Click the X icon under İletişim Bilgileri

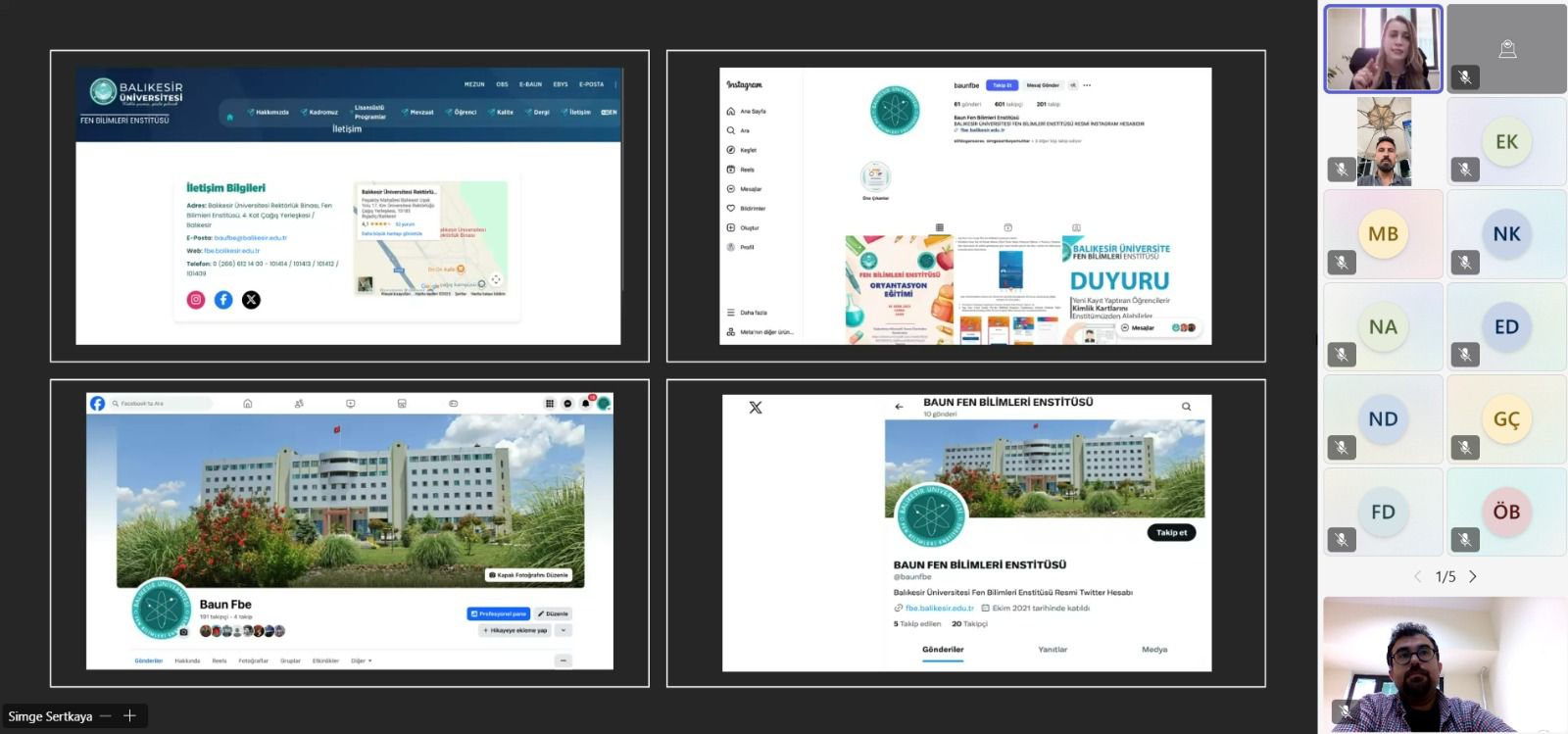tap(252, 300)
